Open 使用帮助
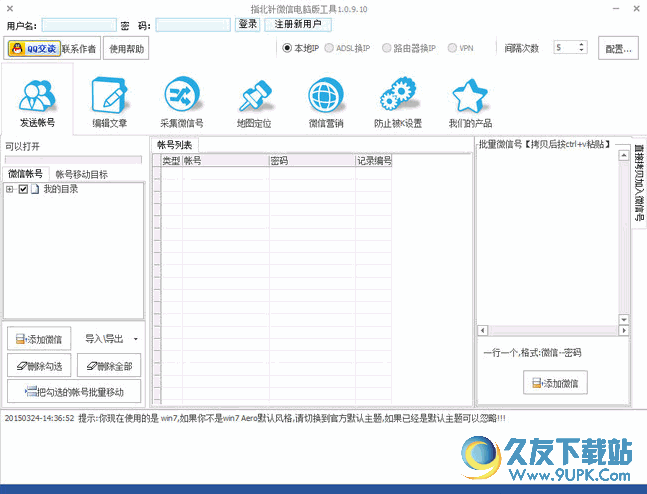This screenshot has width=647, height=494. tap(126, 49)
